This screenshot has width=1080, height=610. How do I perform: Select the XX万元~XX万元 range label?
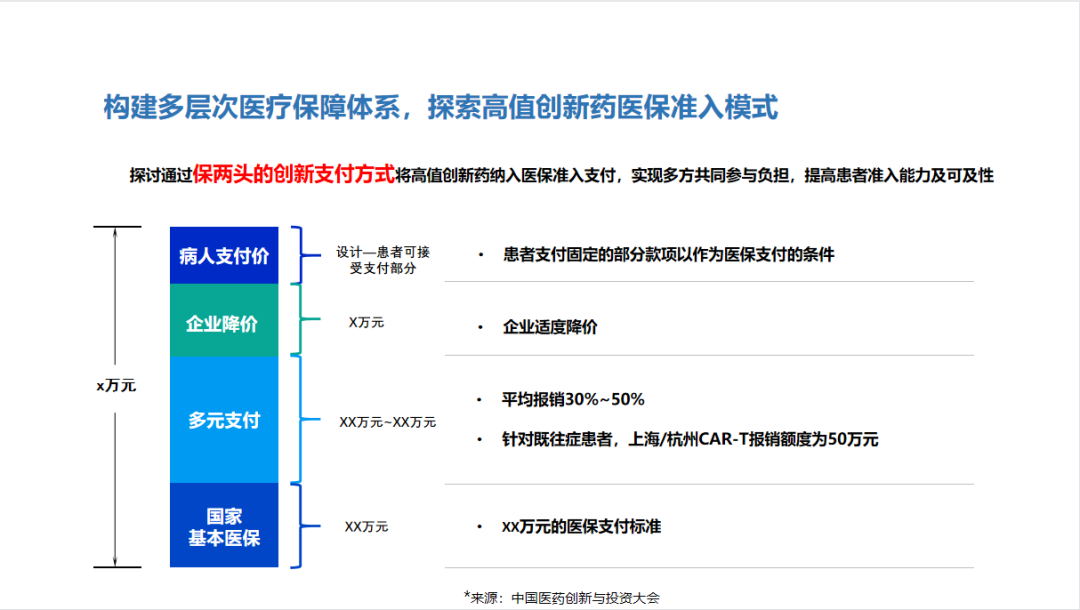(387, 422)
